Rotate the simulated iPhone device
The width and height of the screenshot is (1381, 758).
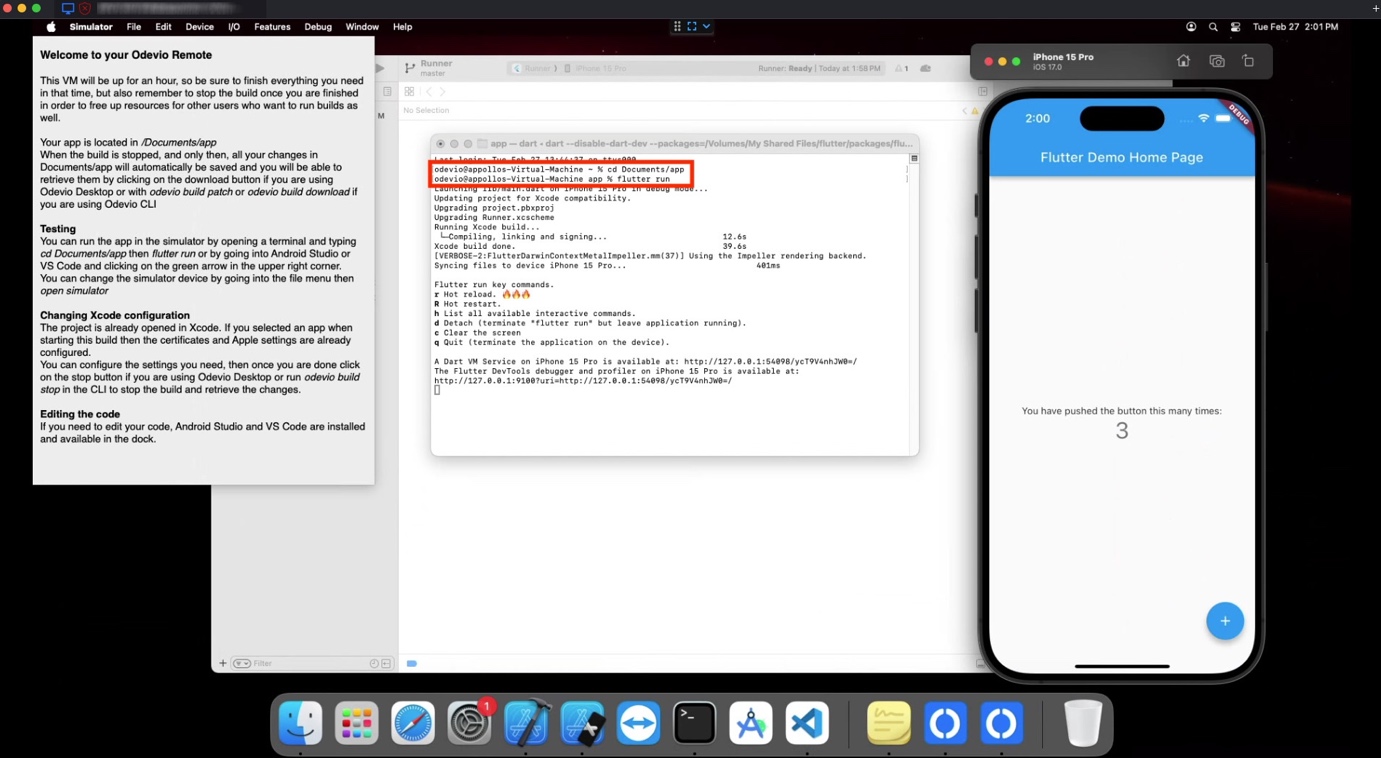pyautogui.click(x=1248, y=61)
